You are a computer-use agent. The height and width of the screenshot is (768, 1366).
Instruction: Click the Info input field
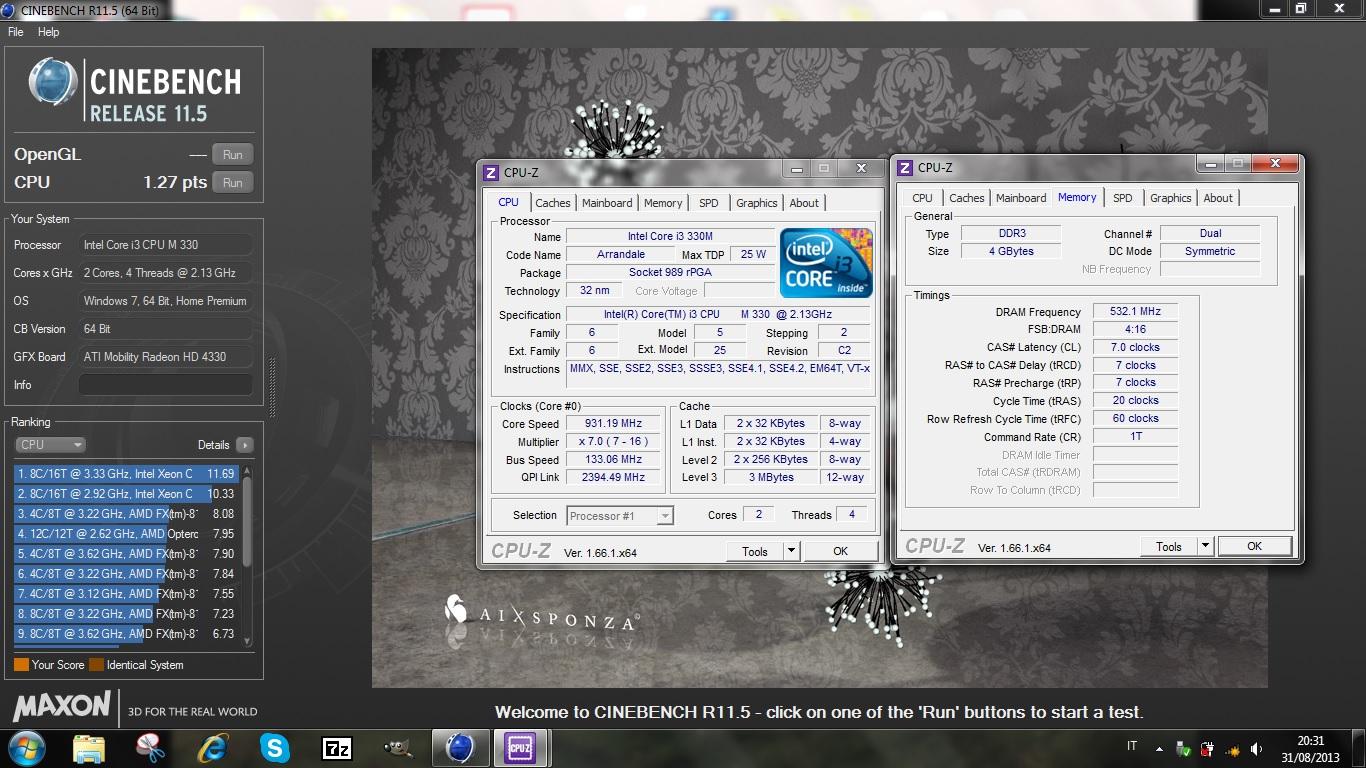pyautogui.click(x=165, y=385)
